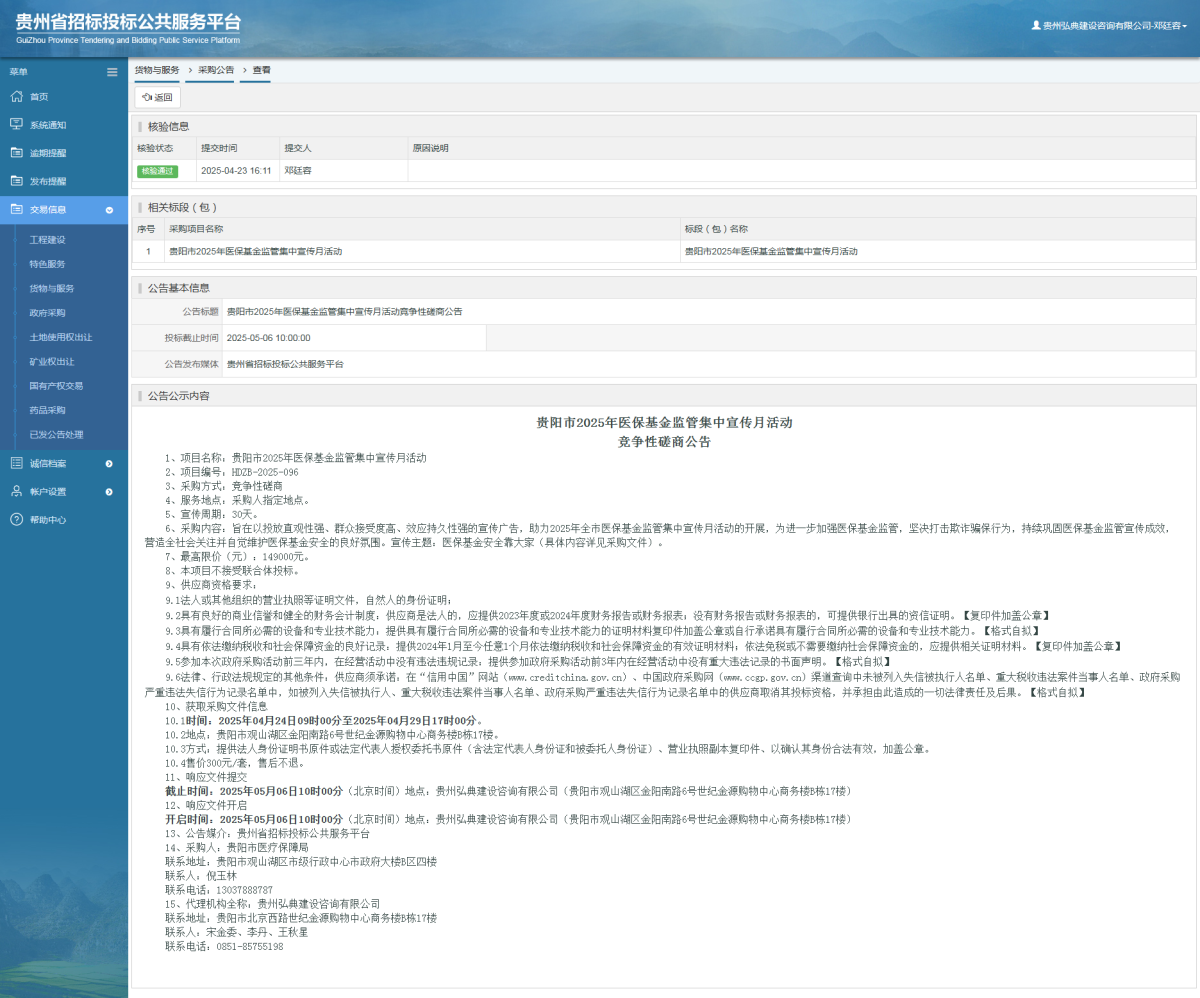The height and width of the screenshot is (998, 1200).
Task: Click the 采购公告 breadcrumb link
Action: pos(216,70)
